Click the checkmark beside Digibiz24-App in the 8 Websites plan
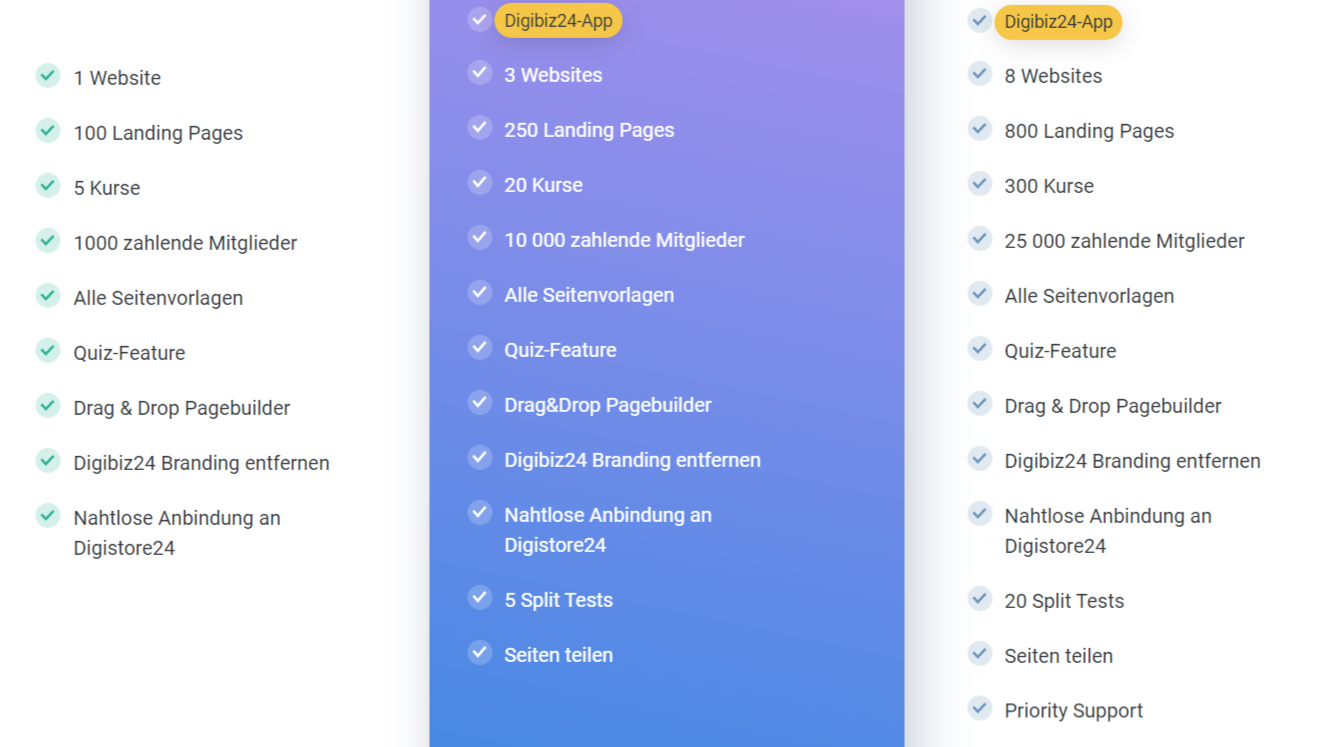 [980, 20]
